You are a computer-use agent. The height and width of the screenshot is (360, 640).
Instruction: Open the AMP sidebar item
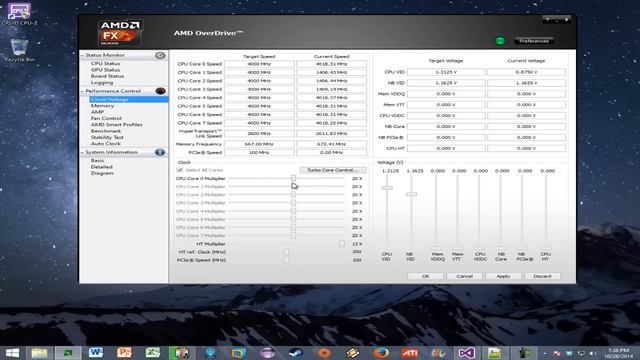click(97, 112)
